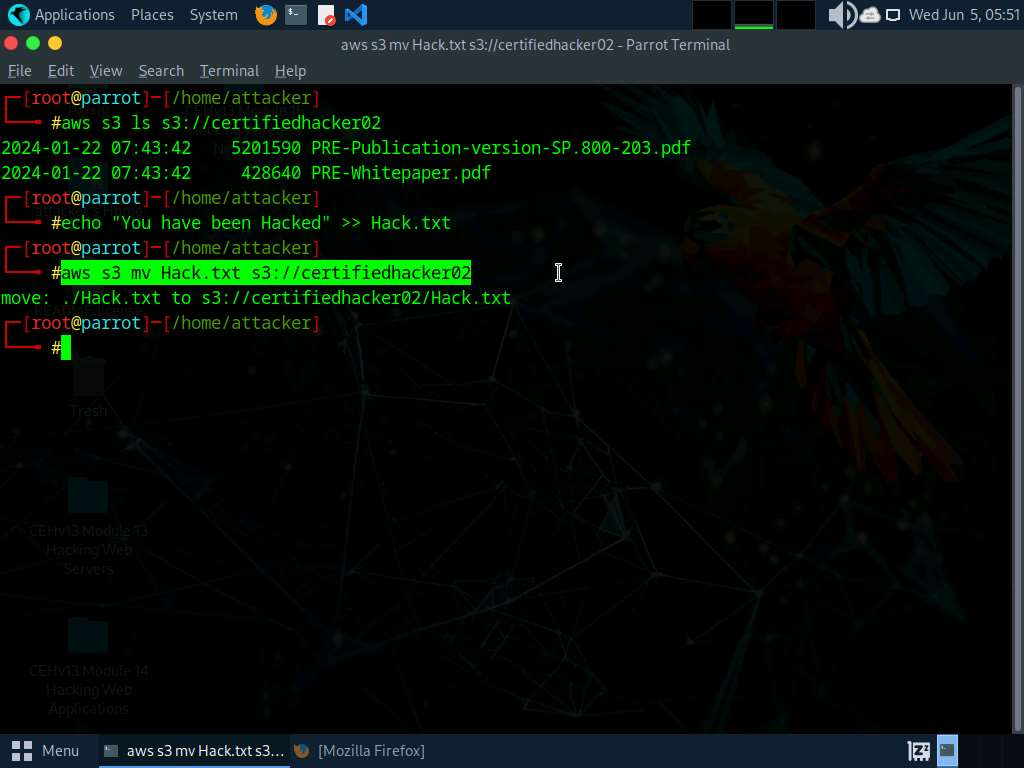
Task: Open the Help menu
Action: (x=290, y=71)
